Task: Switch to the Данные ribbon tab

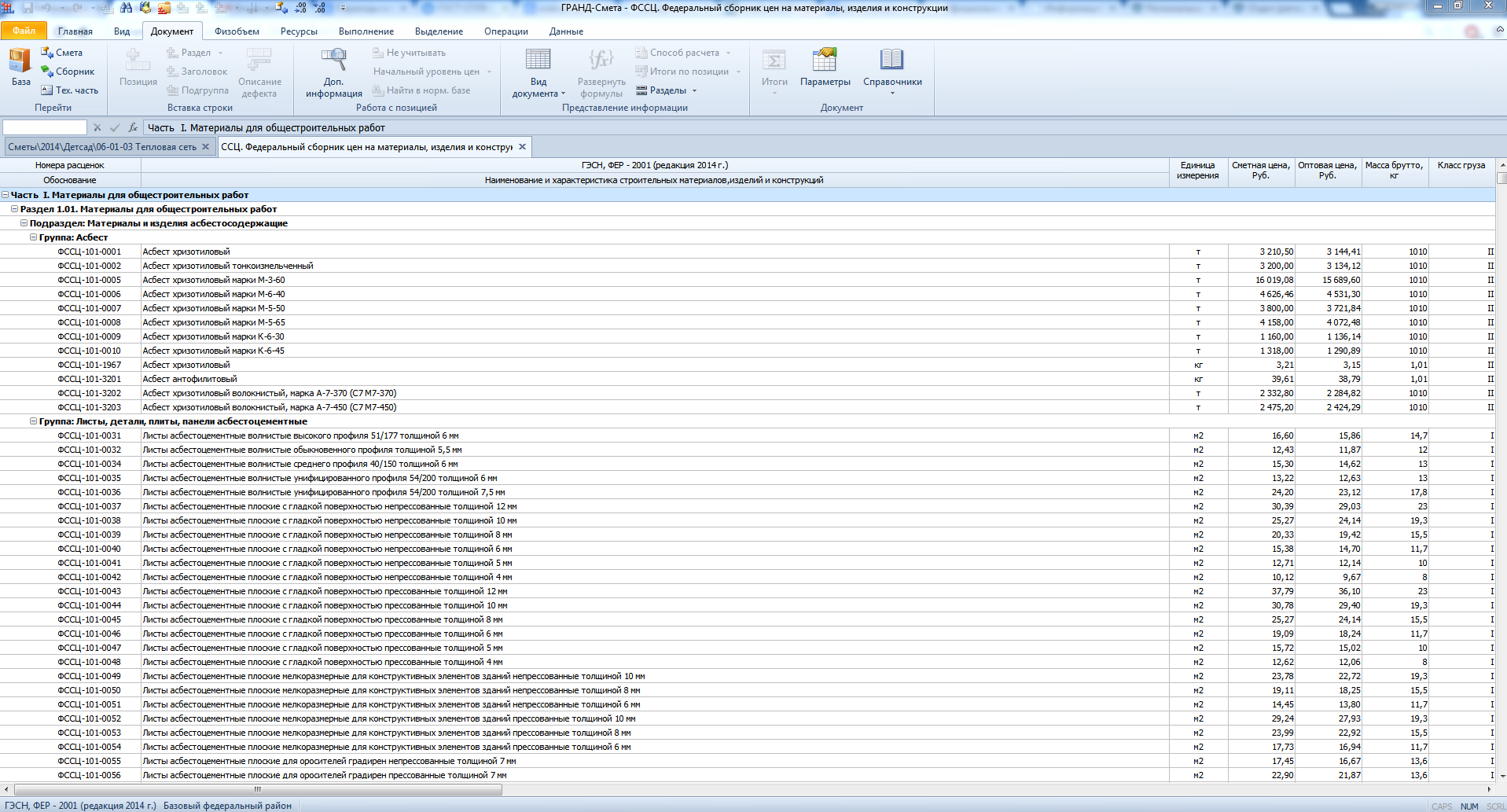Action: pos(566,31)
